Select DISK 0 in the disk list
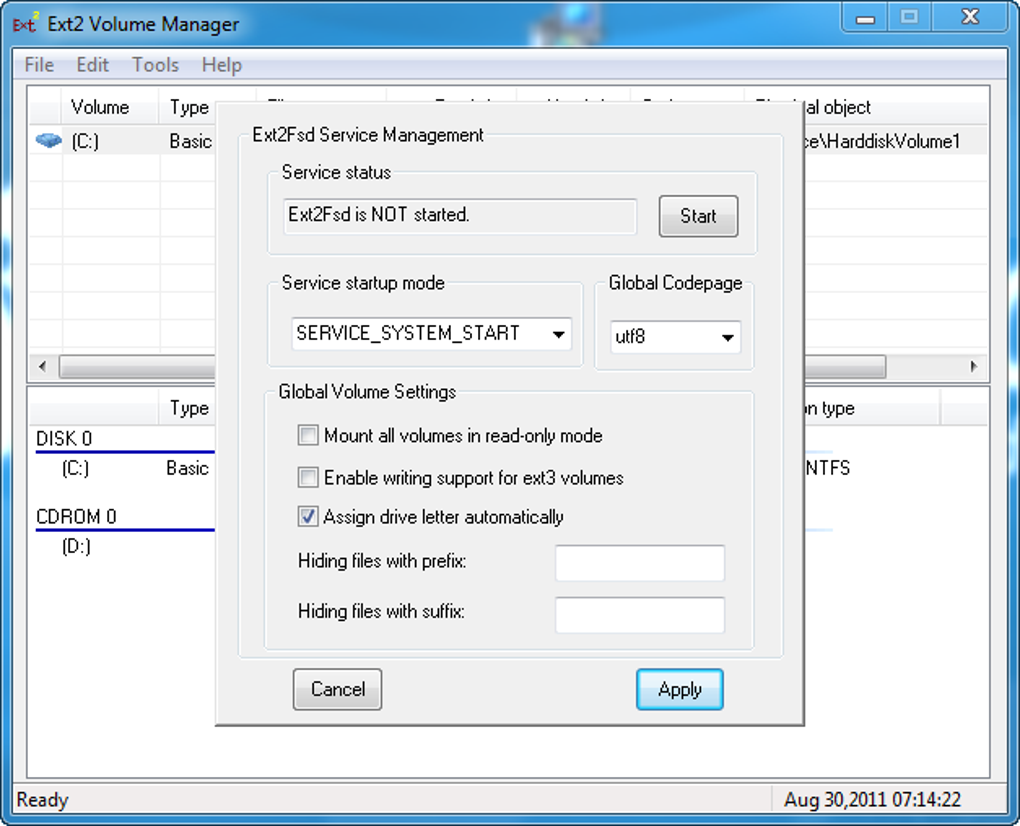This screenshot has width=1020, height=826. tap(64, 439)
